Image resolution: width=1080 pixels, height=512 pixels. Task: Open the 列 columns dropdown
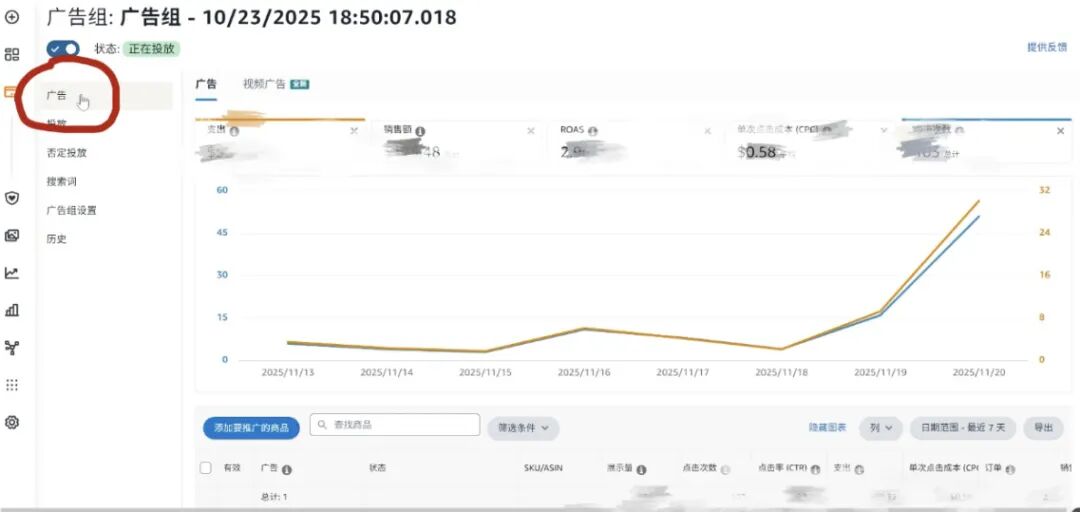point(880,428)
